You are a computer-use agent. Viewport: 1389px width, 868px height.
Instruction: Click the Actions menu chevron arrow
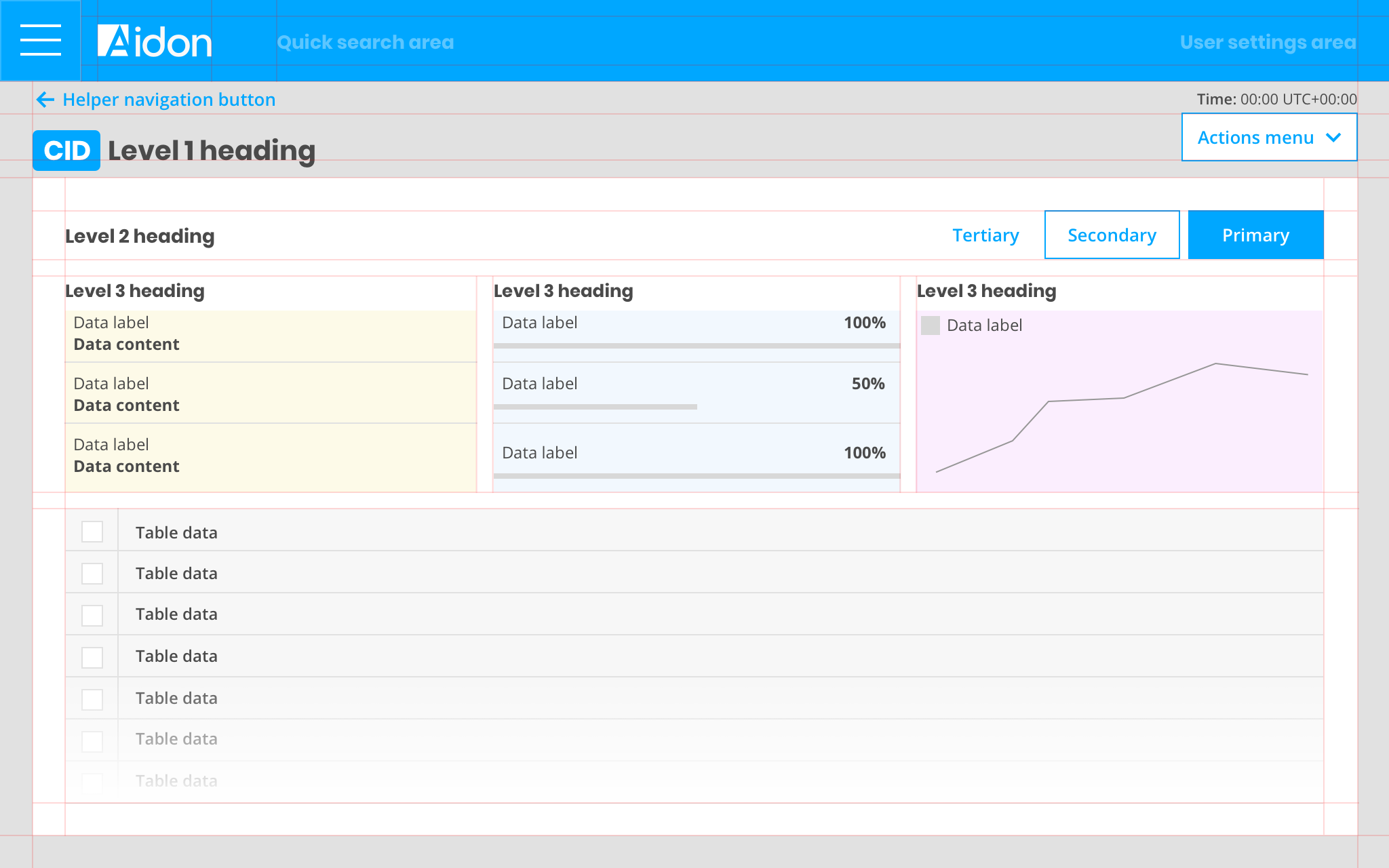point(1333,138)
